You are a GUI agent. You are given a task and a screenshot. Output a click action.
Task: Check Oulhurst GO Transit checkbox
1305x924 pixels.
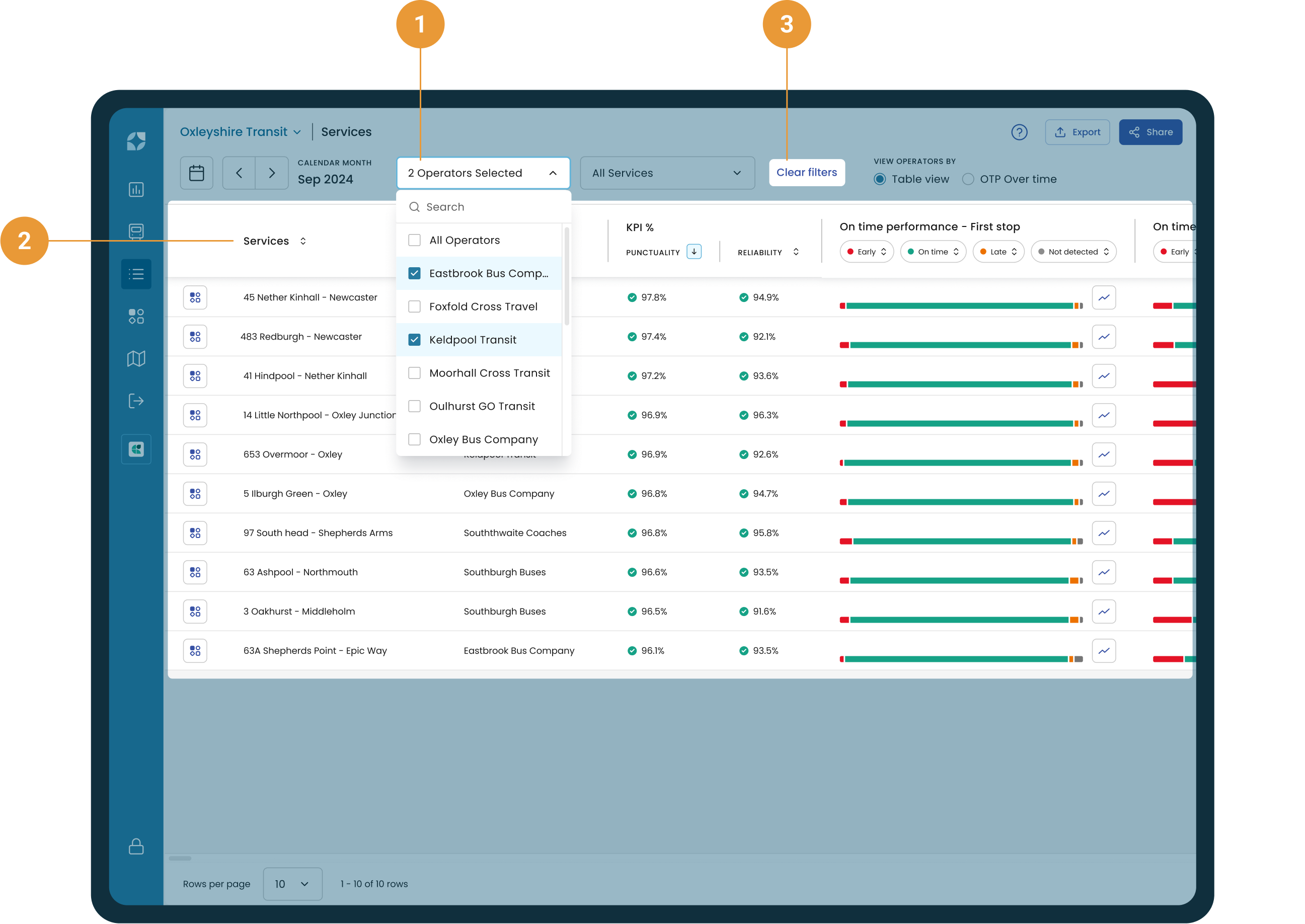[x=414, y=406]
